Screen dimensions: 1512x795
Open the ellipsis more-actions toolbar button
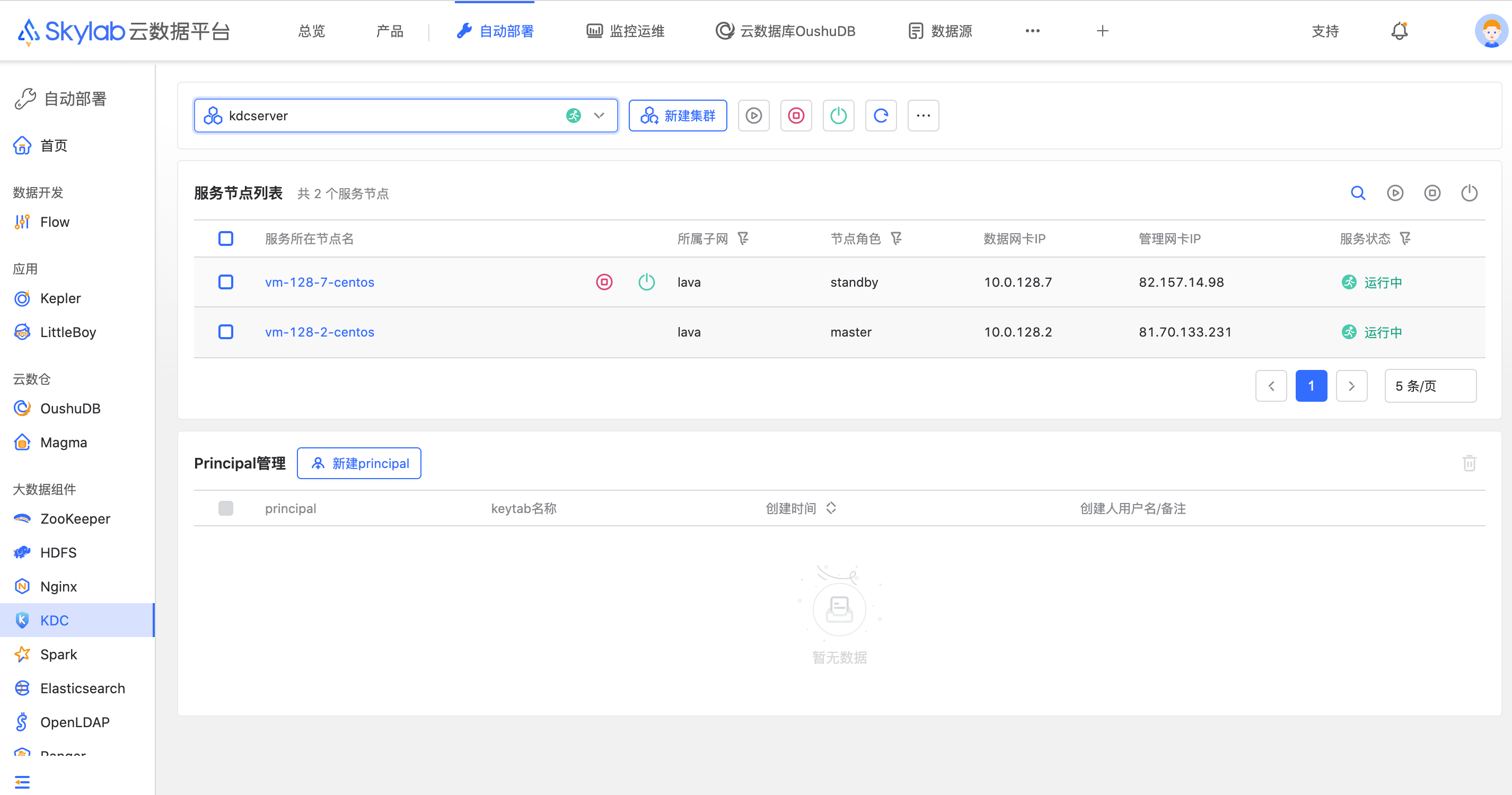point(922,116)
